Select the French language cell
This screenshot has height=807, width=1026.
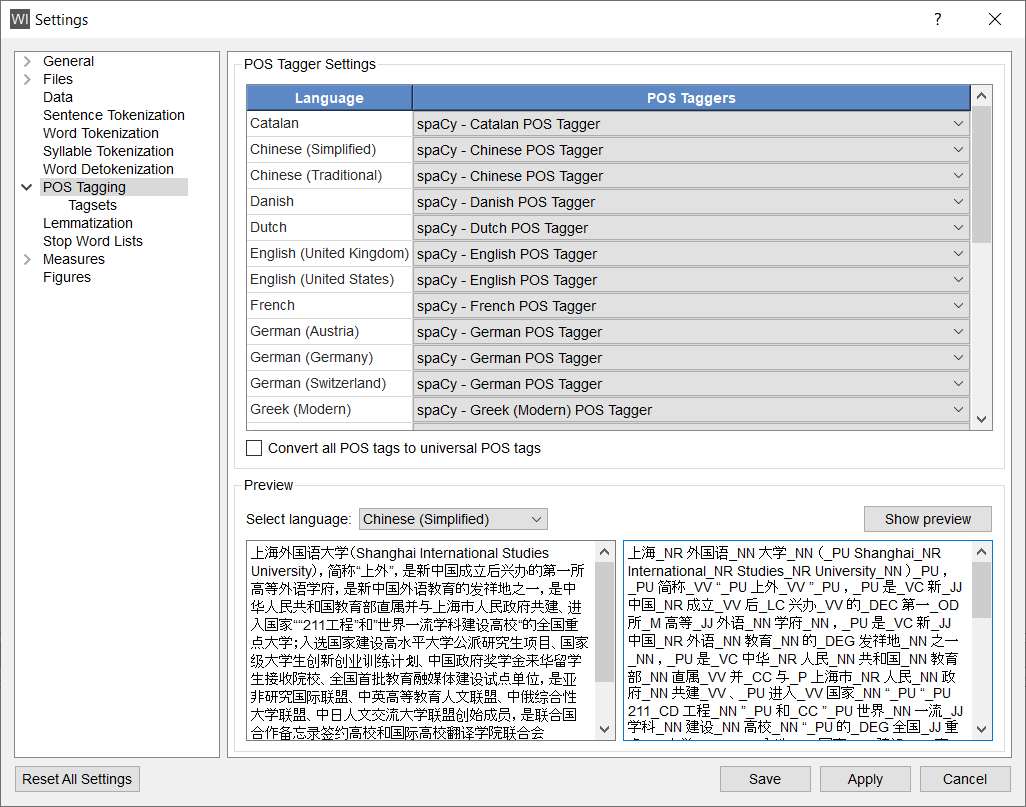point(329,306)
